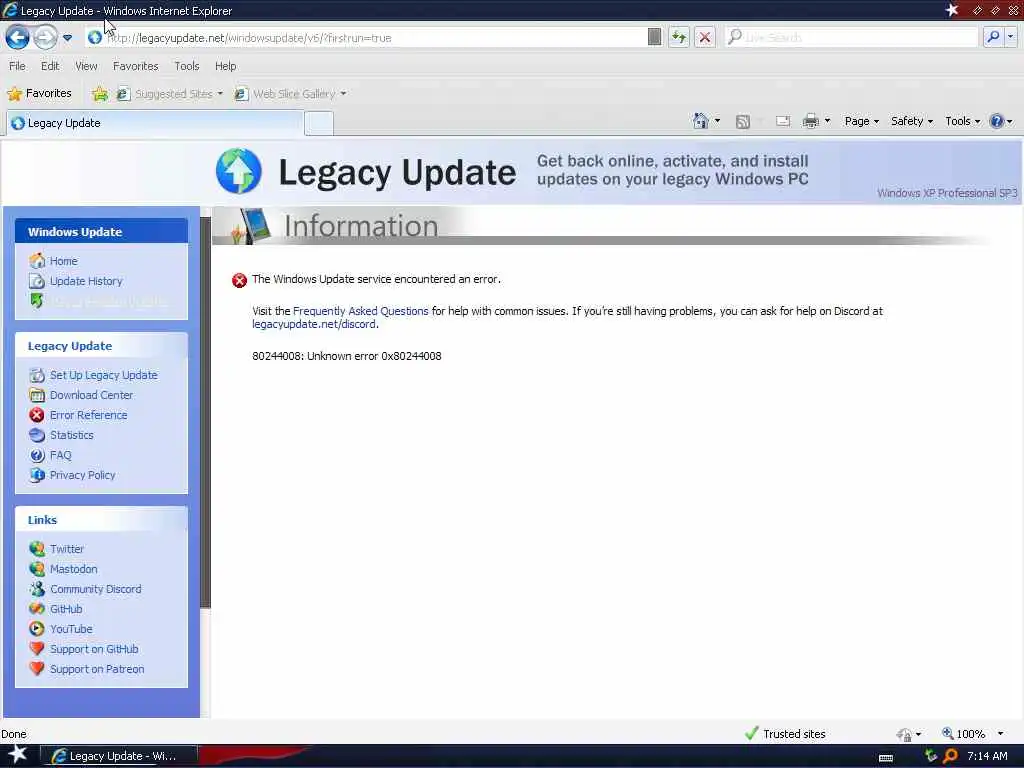Open the FAQ sidebar link
Viewport: 1024px width, 768px height.
click(x=61, y=455)
